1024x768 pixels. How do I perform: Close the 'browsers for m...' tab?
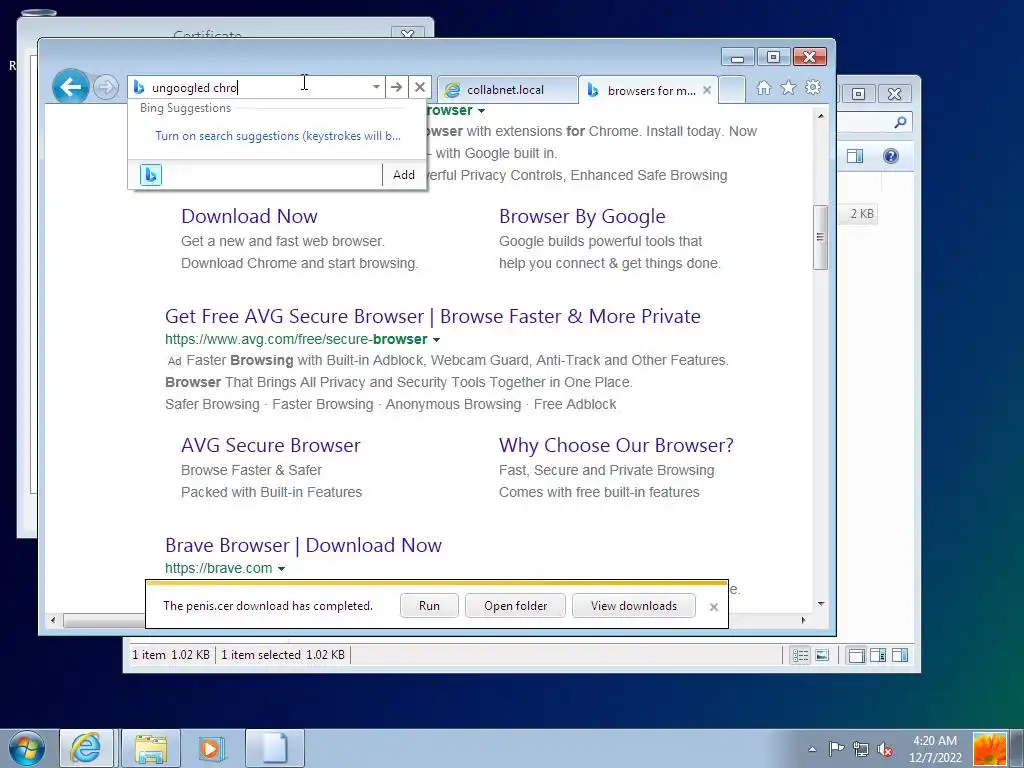(x=707, y=91)
